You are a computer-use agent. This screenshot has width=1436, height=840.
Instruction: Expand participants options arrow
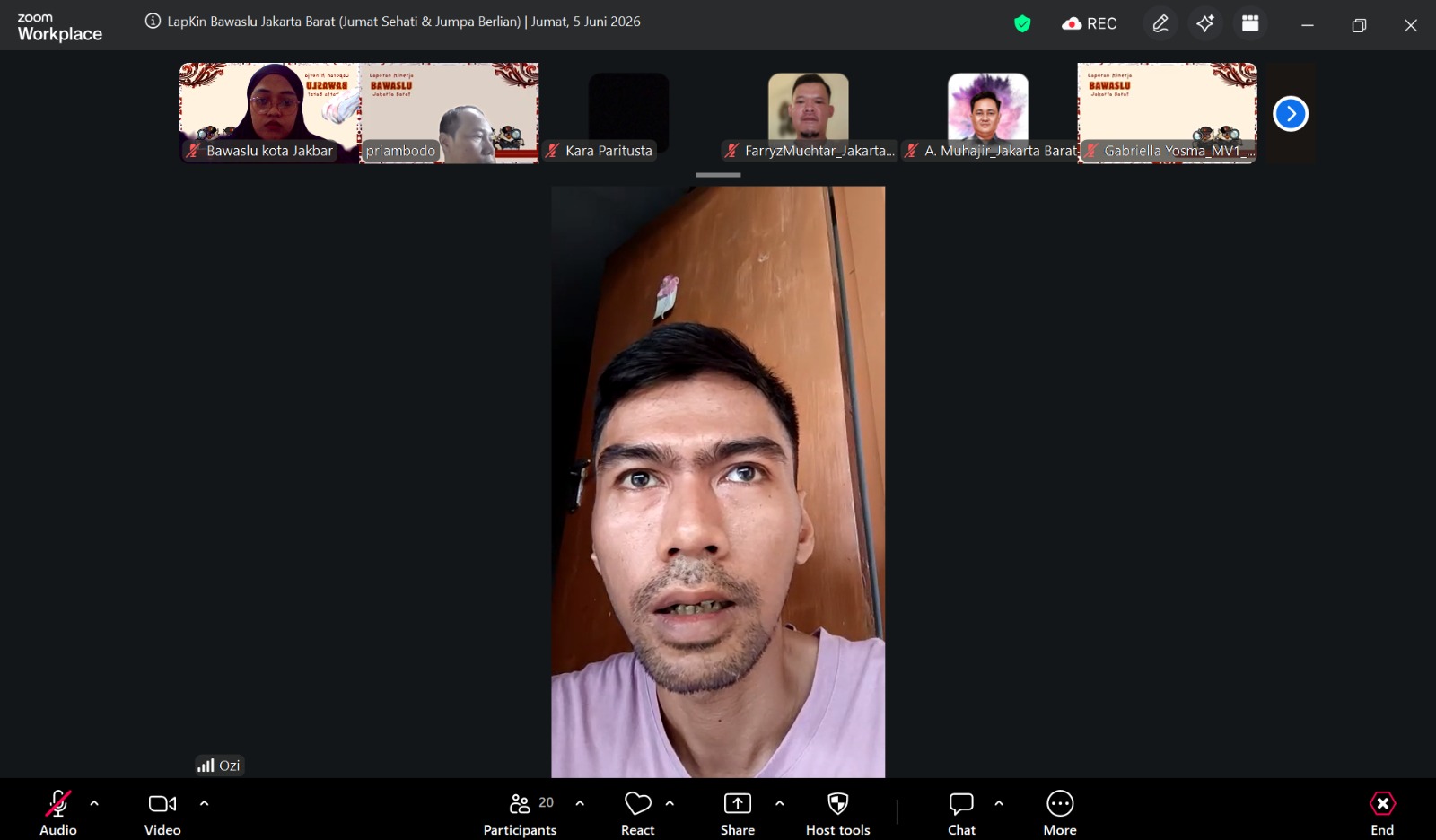click(x=580, y=803)
